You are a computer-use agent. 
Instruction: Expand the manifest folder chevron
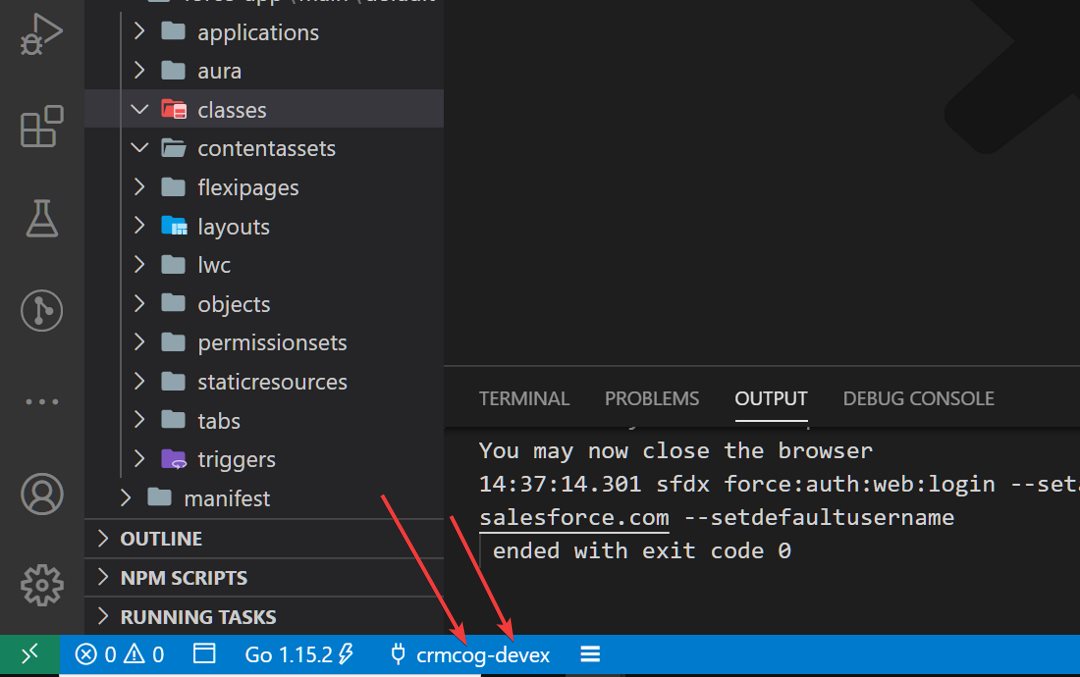[125, 498]
